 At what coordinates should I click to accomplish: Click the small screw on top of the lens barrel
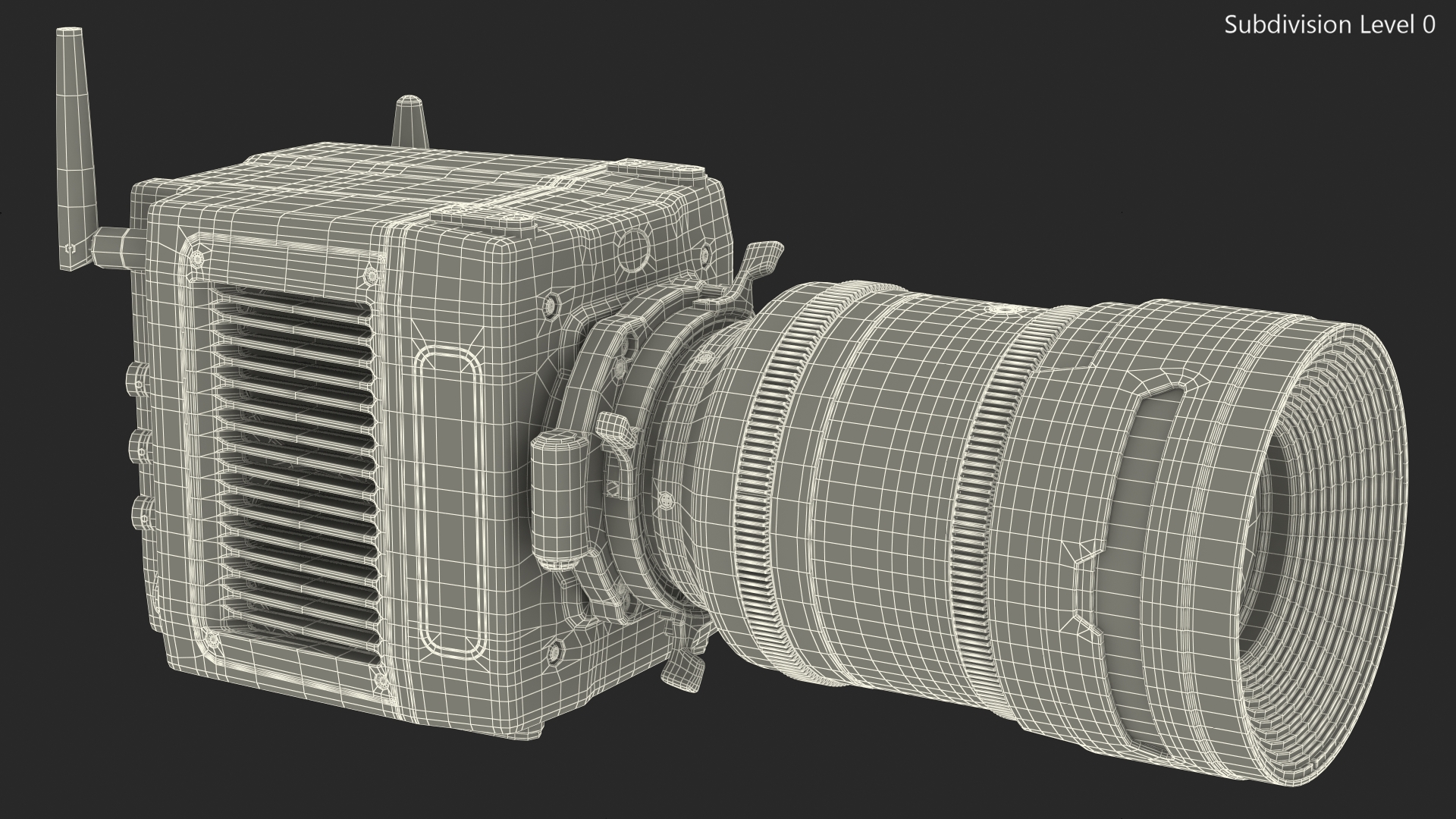pyautogui.click(x=1003, y=310)
